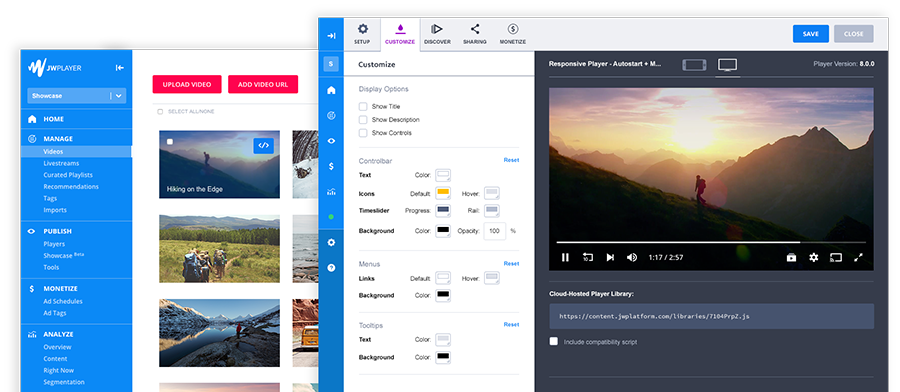Click the manage icon in collapsed rail
The width and height of the screenshot is (900, 392).
331,115
